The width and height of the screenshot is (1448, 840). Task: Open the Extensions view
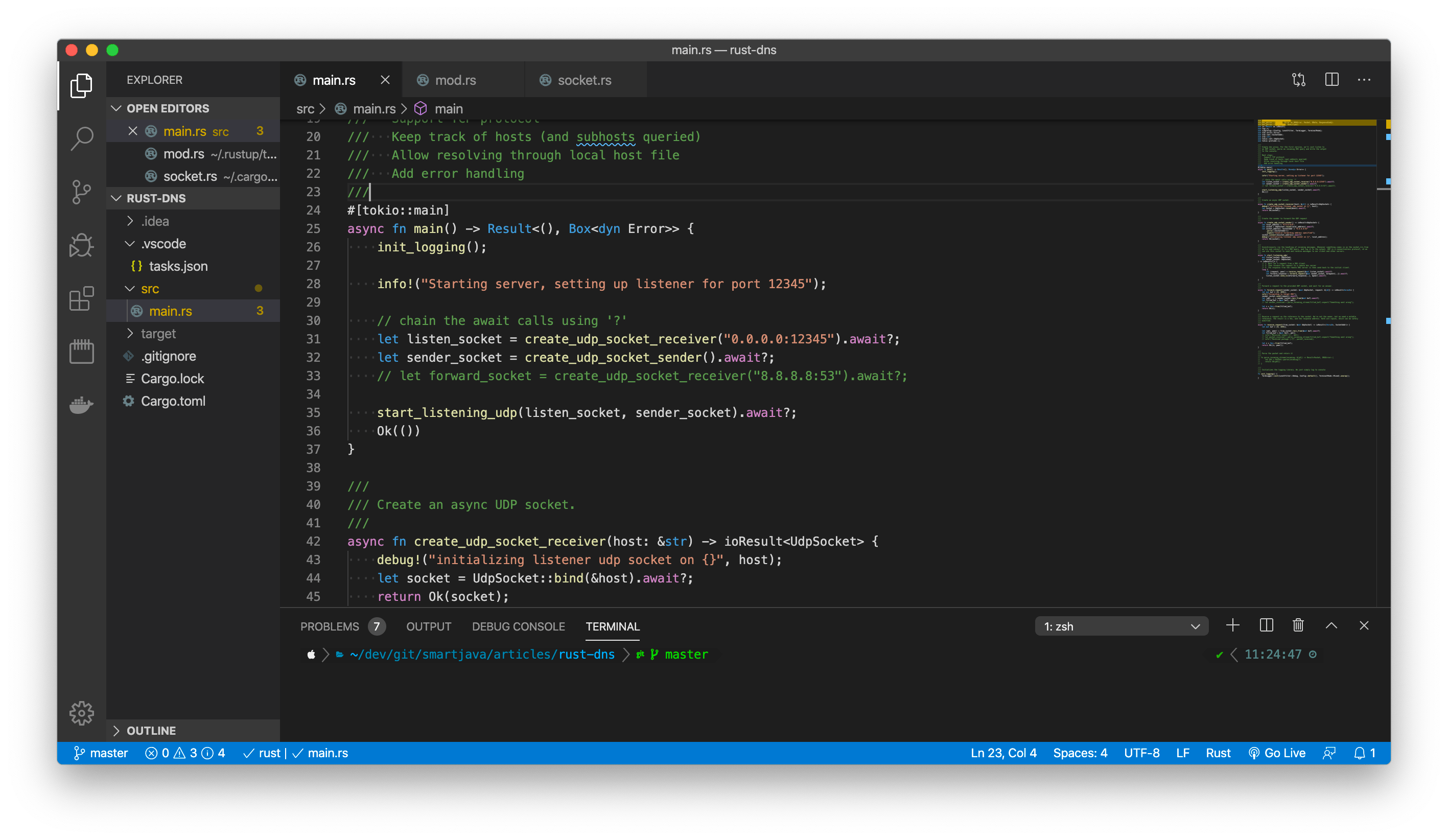pos(81,299)
